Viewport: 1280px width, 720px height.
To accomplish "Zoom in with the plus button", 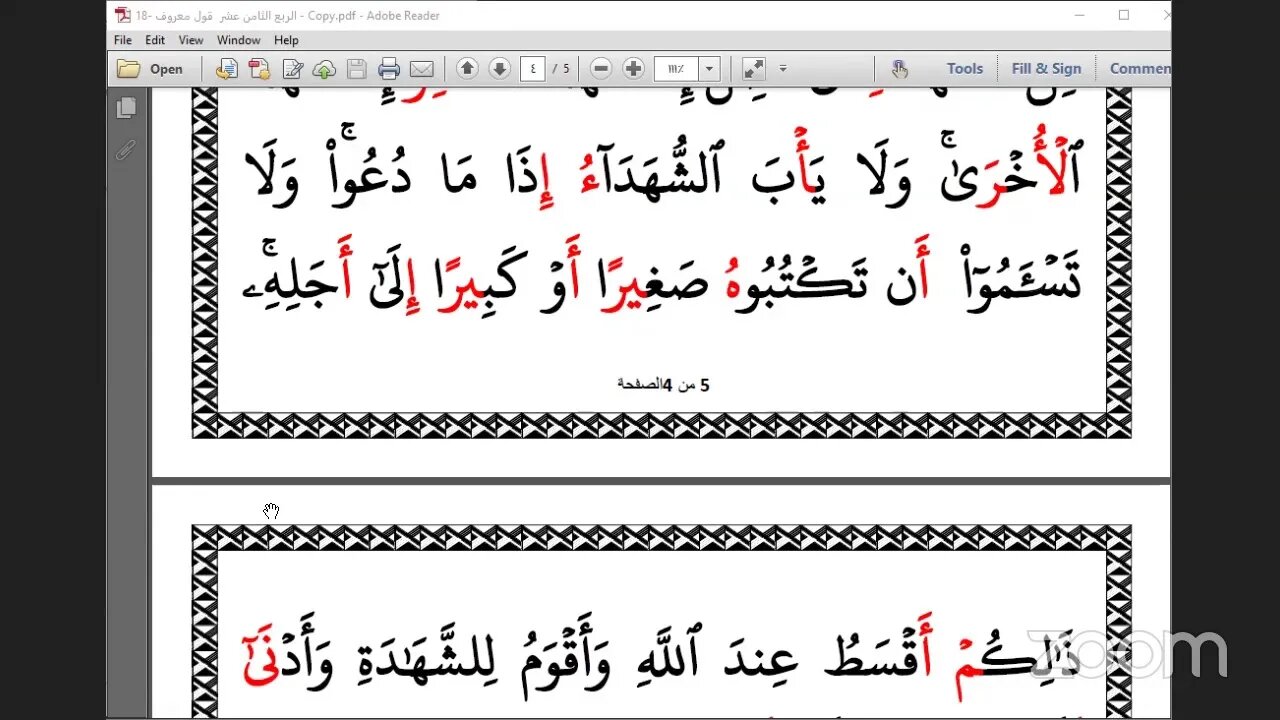I will coord(633,69).
